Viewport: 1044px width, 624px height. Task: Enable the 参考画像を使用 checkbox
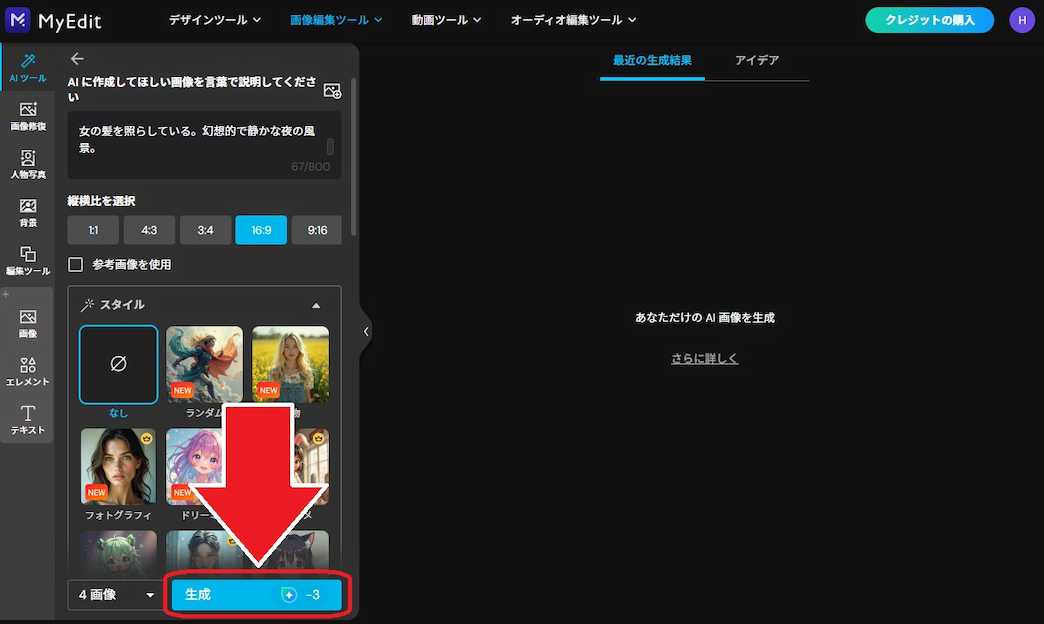pos(76,264)
